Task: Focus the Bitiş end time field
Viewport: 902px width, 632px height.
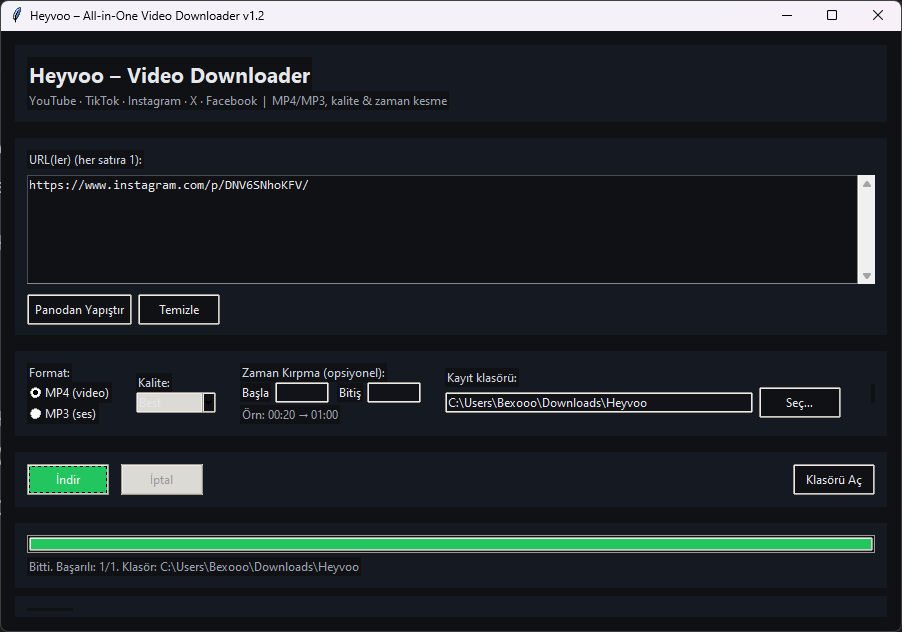Action: pyautogui.click(x=394, y=393)
